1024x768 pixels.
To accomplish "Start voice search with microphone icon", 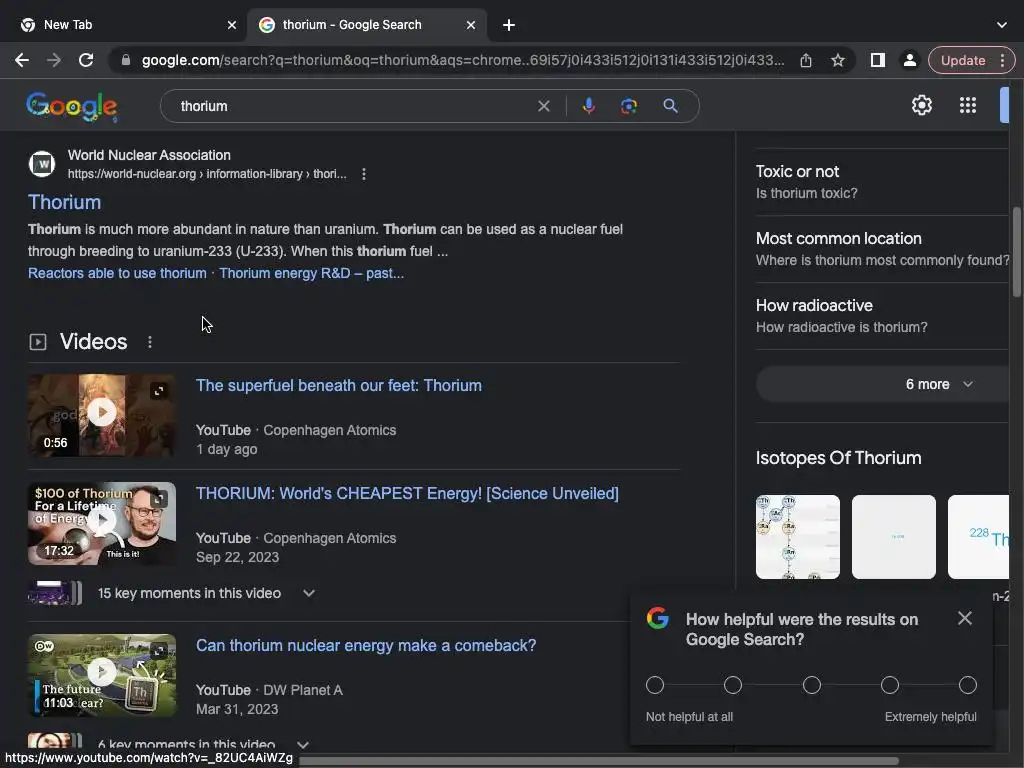I will pyautogui.click(x=588, y=106).
